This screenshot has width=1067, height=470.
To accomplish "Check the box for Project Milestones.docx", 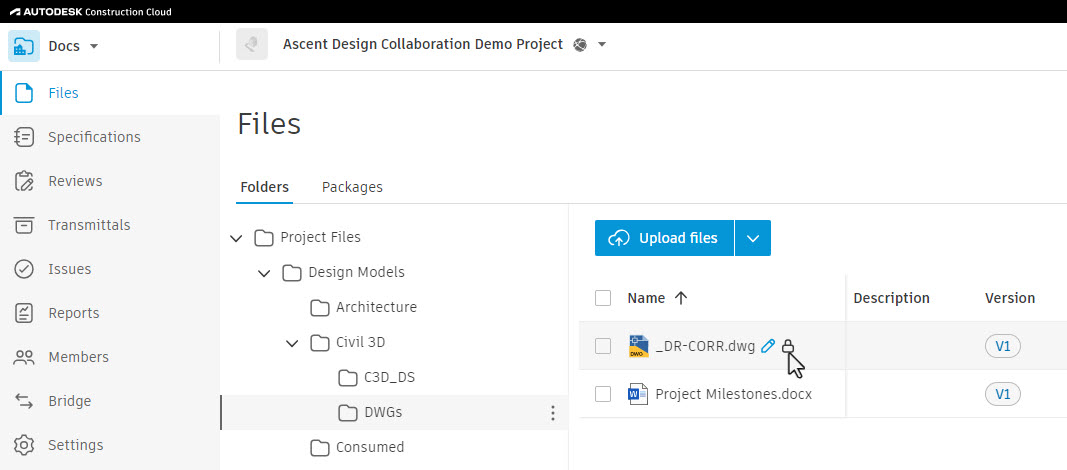I will click(603, 394).
